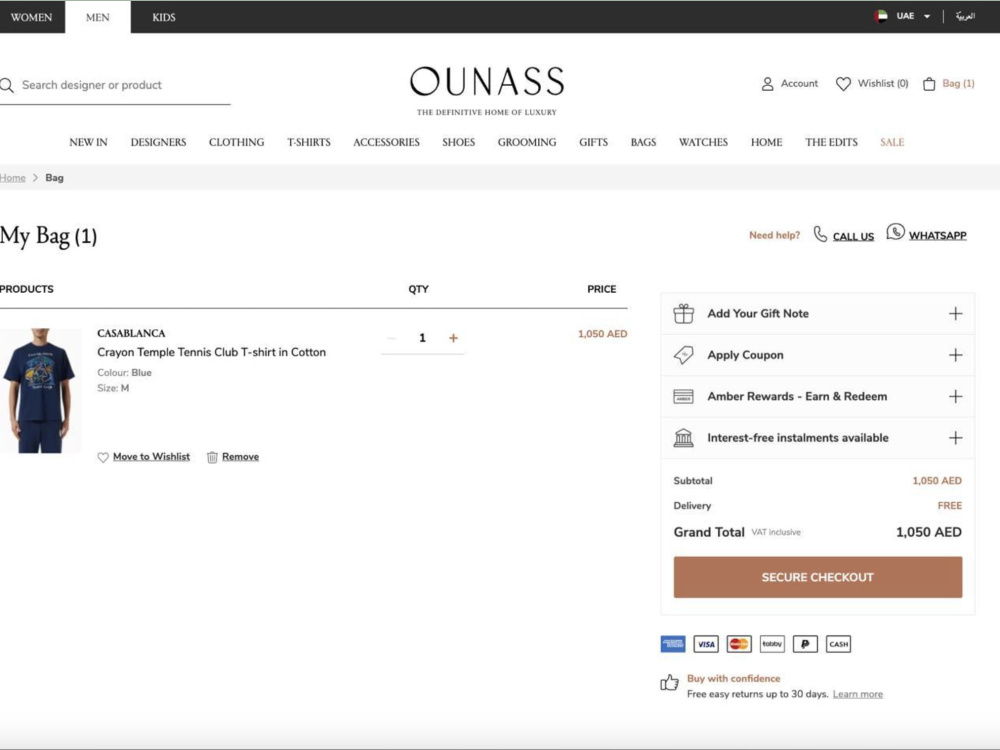
Task: Click Move to Wishlist link
Action: click(151, 457)
